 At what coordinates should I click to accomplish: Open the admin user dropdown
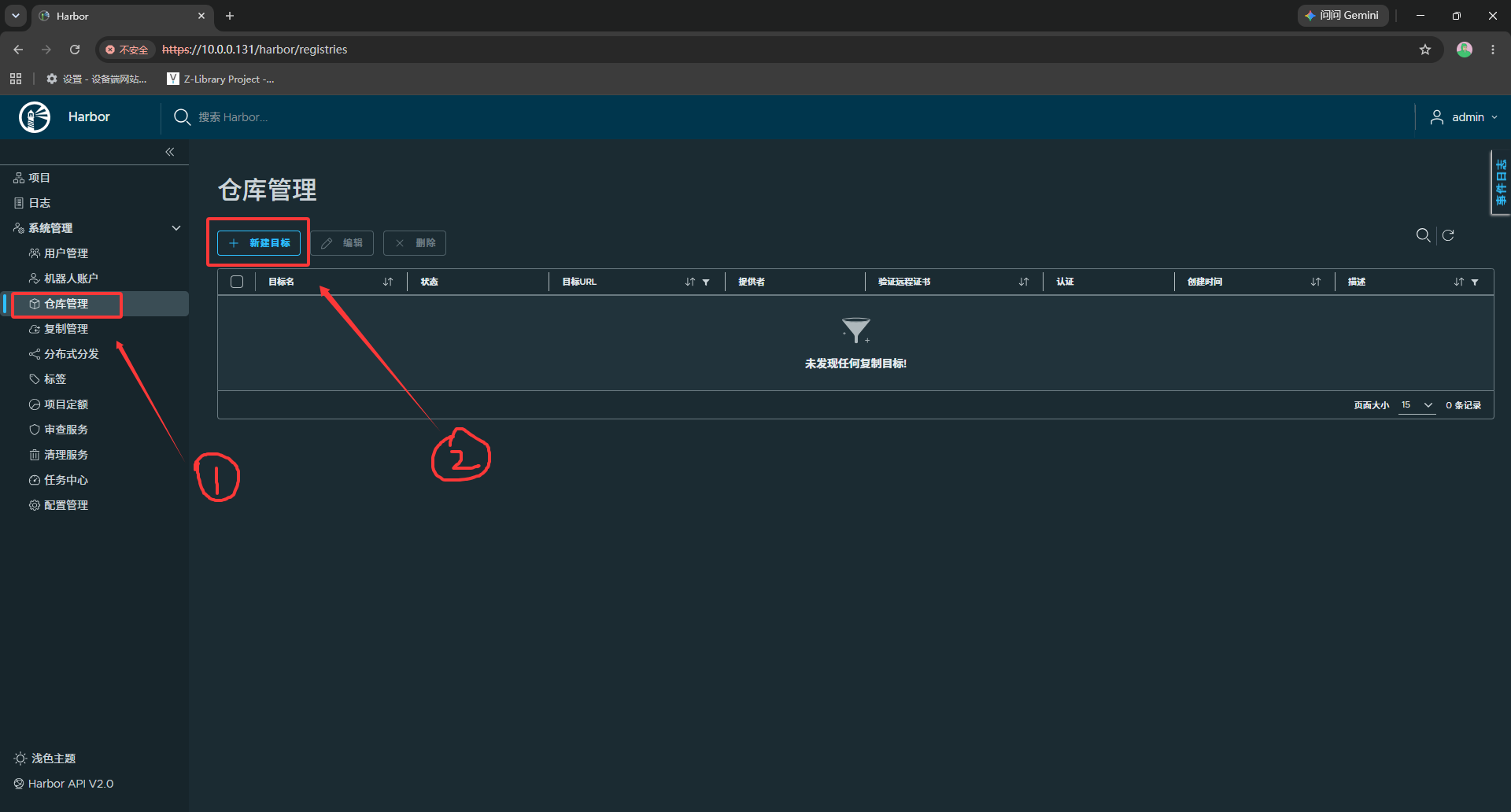(1464, 117)
